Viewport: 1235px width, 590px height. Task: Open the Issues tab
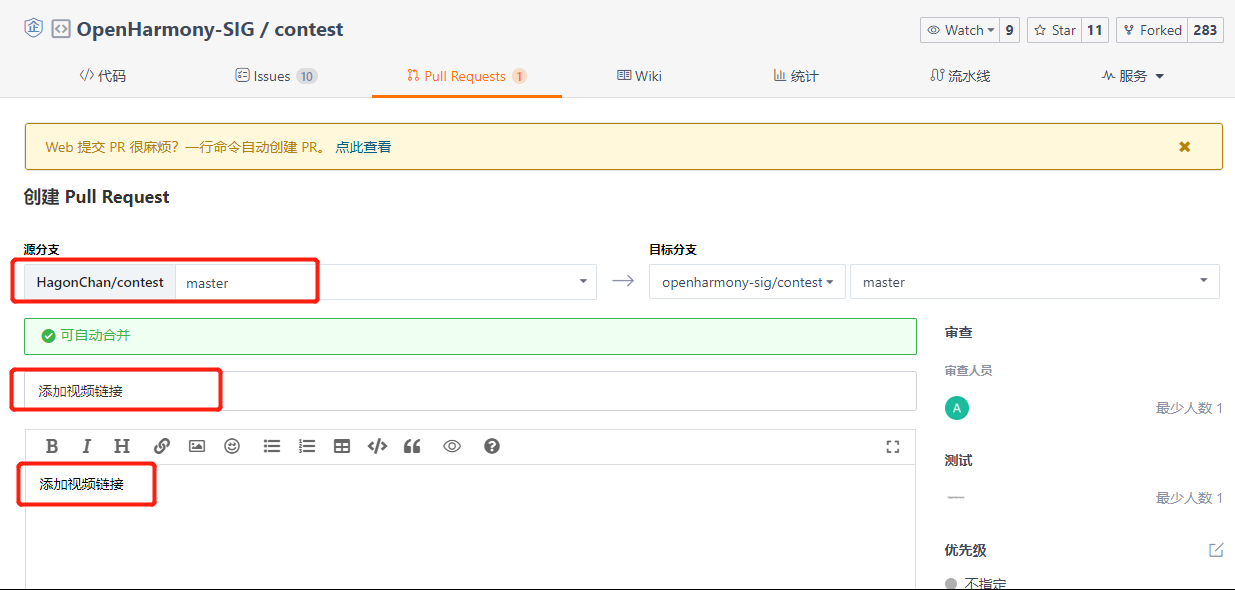coord(276,76)
